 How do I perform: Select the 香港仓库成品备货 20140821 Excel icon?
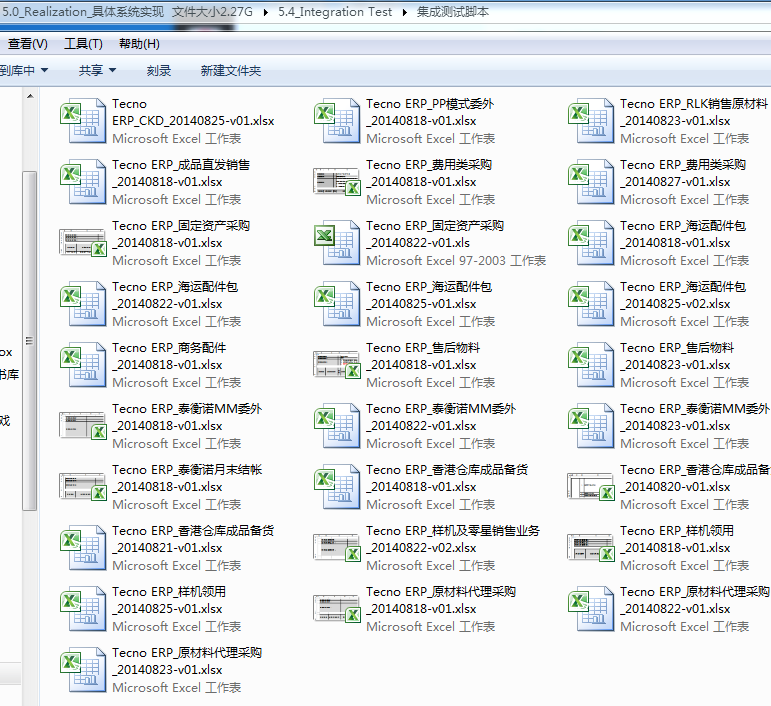point(83,548)
